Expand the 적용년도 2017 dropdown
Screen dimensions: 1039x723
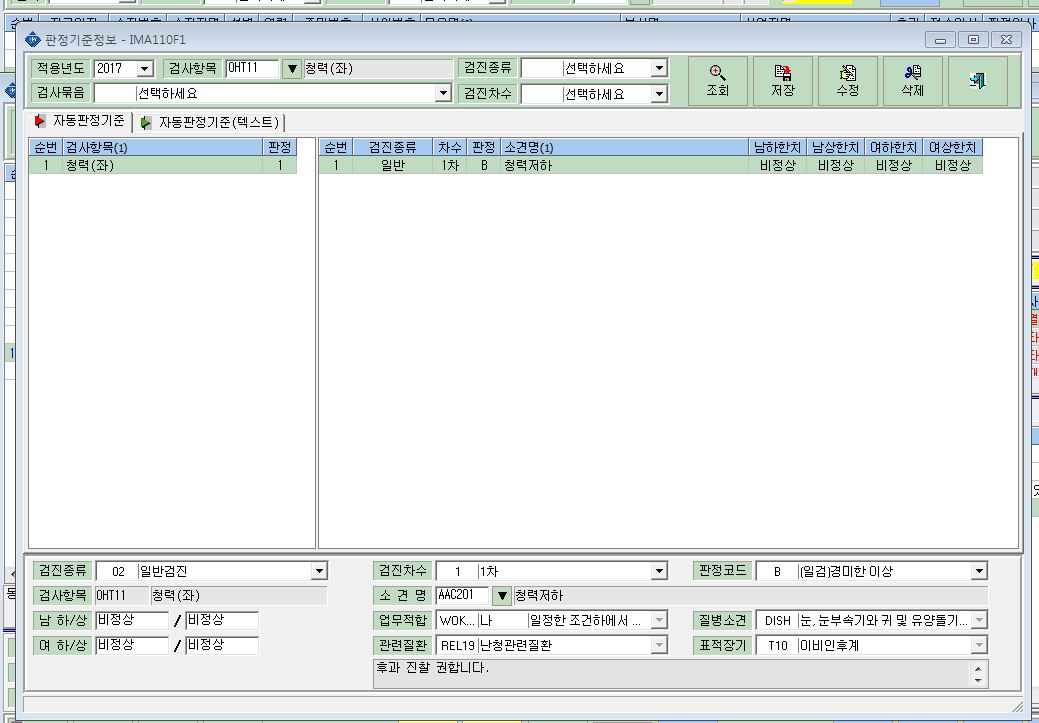coord(145,69)
